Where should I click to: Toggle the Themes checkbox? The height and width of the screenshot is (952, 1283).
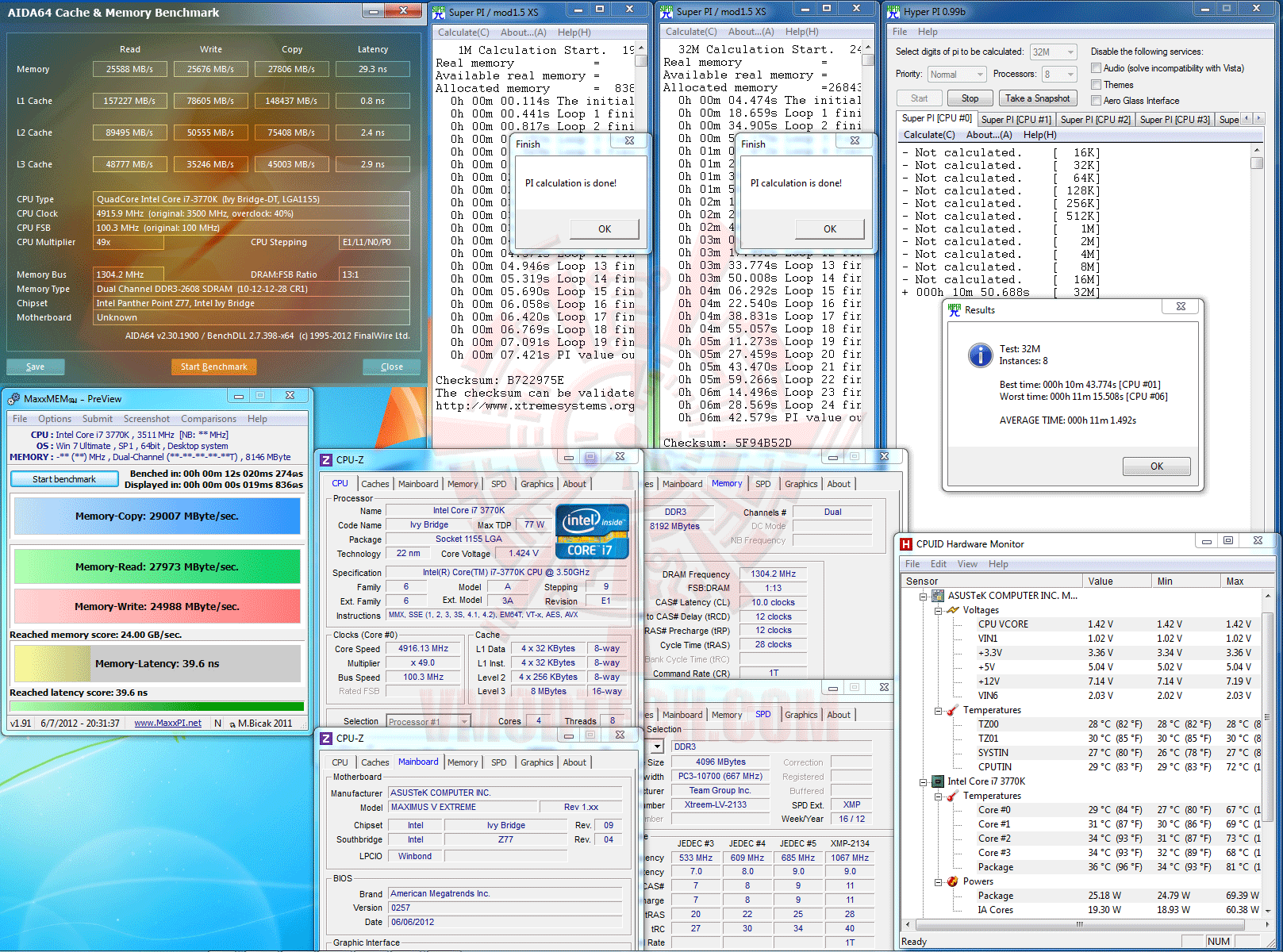[1096, 85]
